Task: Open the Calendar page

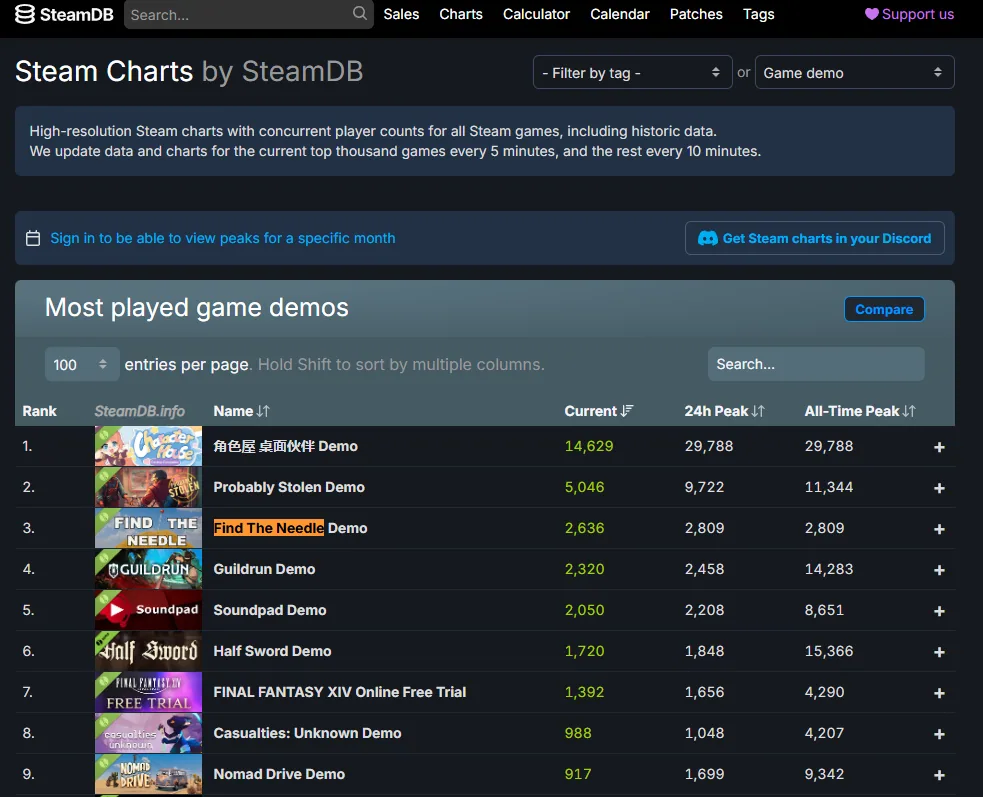Action: coord(619,14)
